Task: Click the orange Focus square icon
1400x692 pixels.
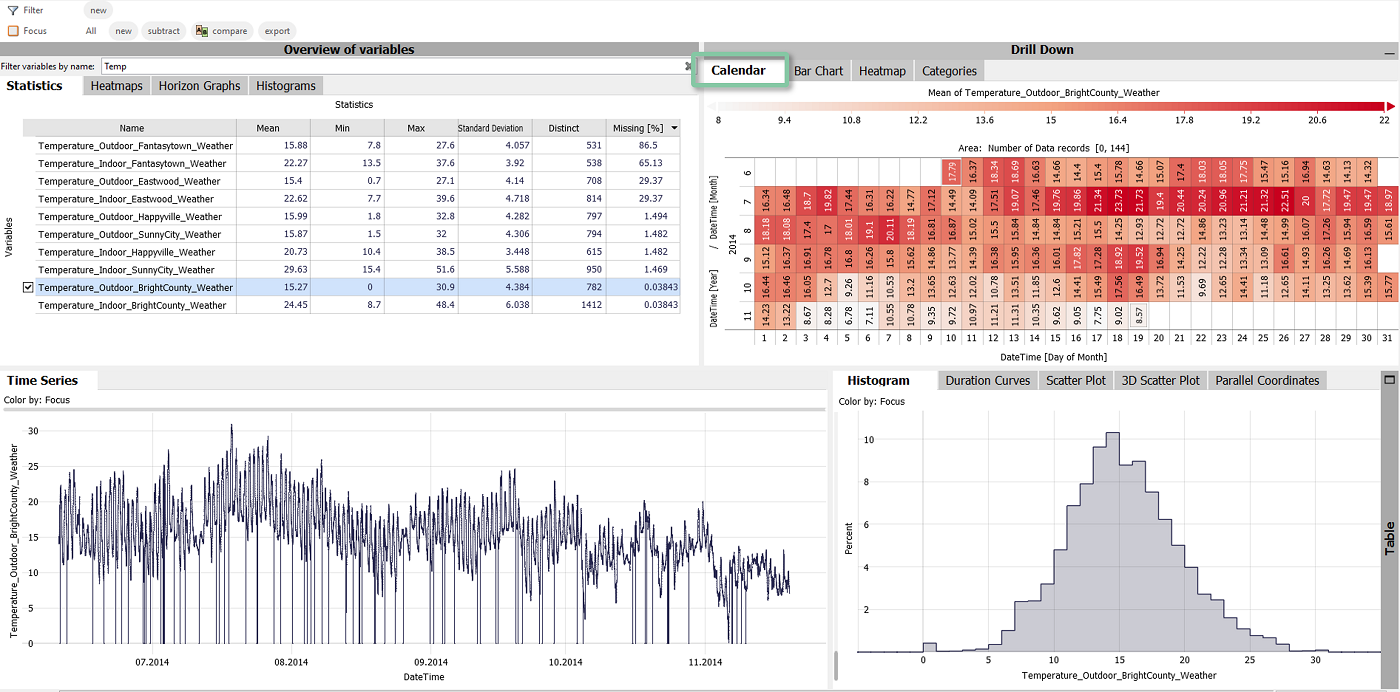Action: 13,31
